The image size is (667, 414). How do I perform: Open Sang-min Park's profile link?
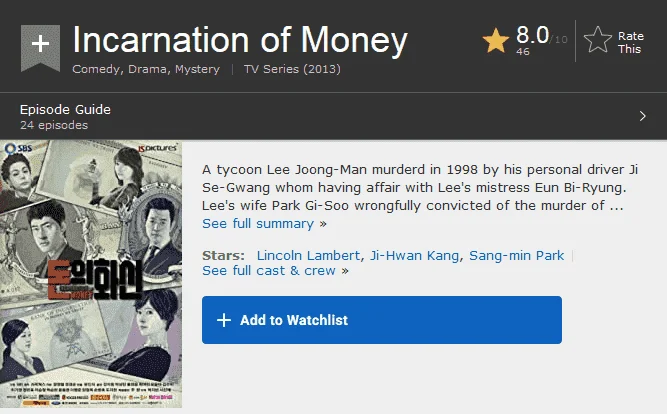click(x=516, y=255)
